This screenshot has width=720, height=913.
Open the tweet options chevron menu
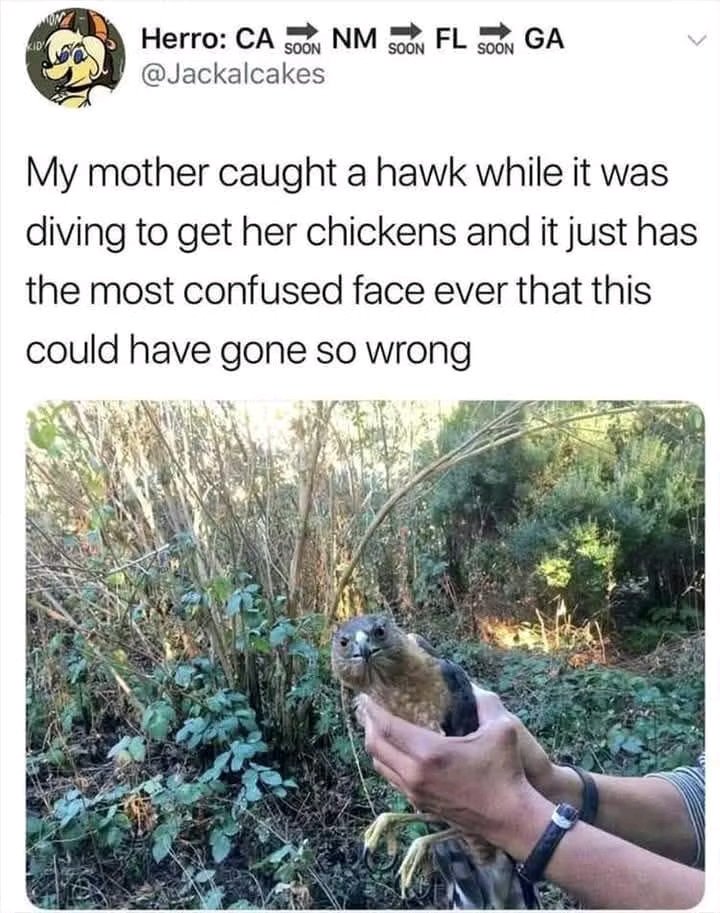[x=696, y=41]
